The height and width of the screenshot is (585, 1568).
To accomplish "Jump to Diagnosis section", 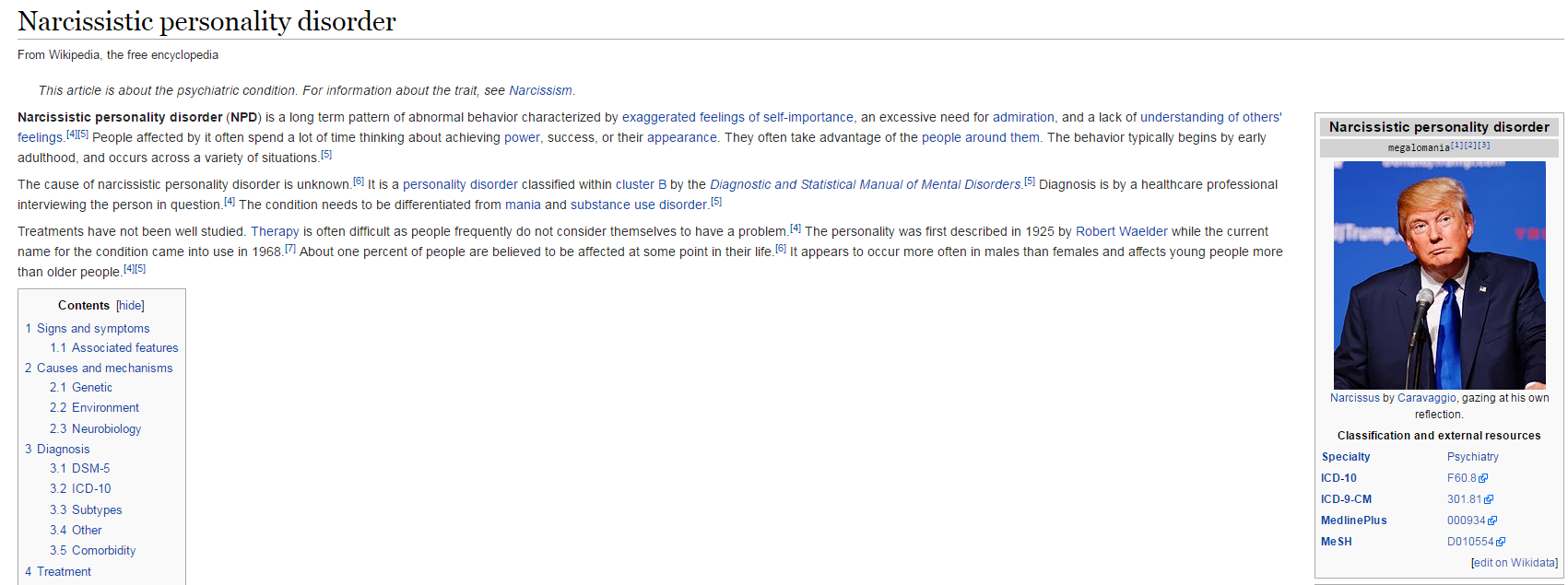I will [x=57, y=449].
